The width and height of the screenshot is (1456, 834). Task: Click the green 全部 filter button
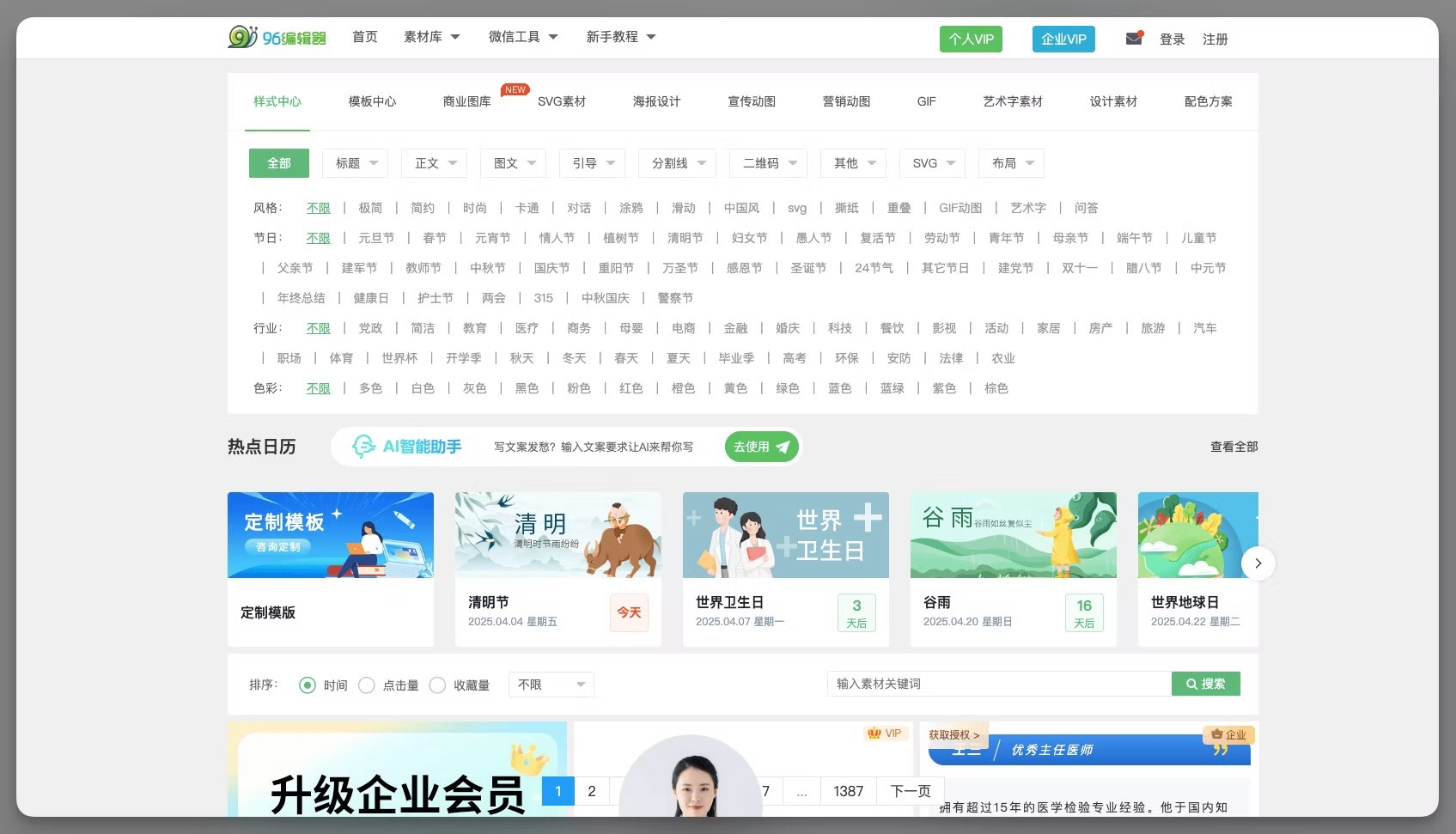coord(279,163)
